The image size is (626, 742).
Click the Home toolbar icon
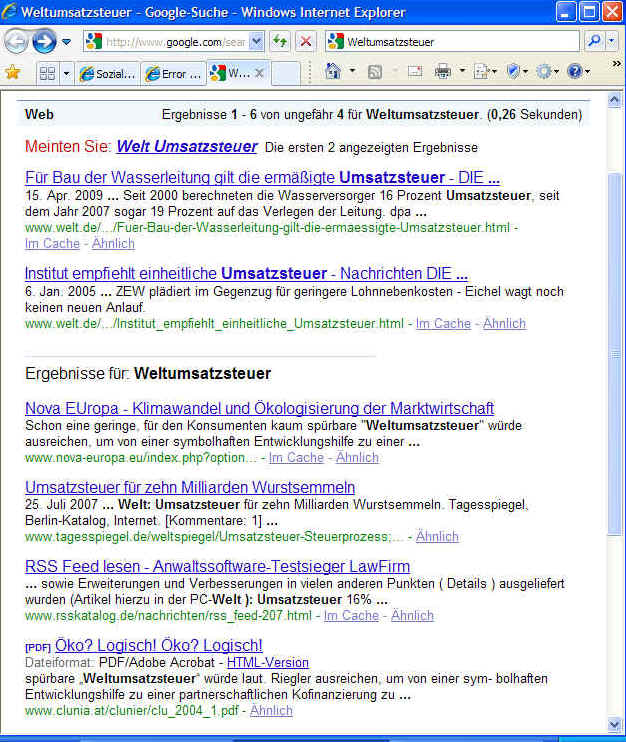point(333,72)
